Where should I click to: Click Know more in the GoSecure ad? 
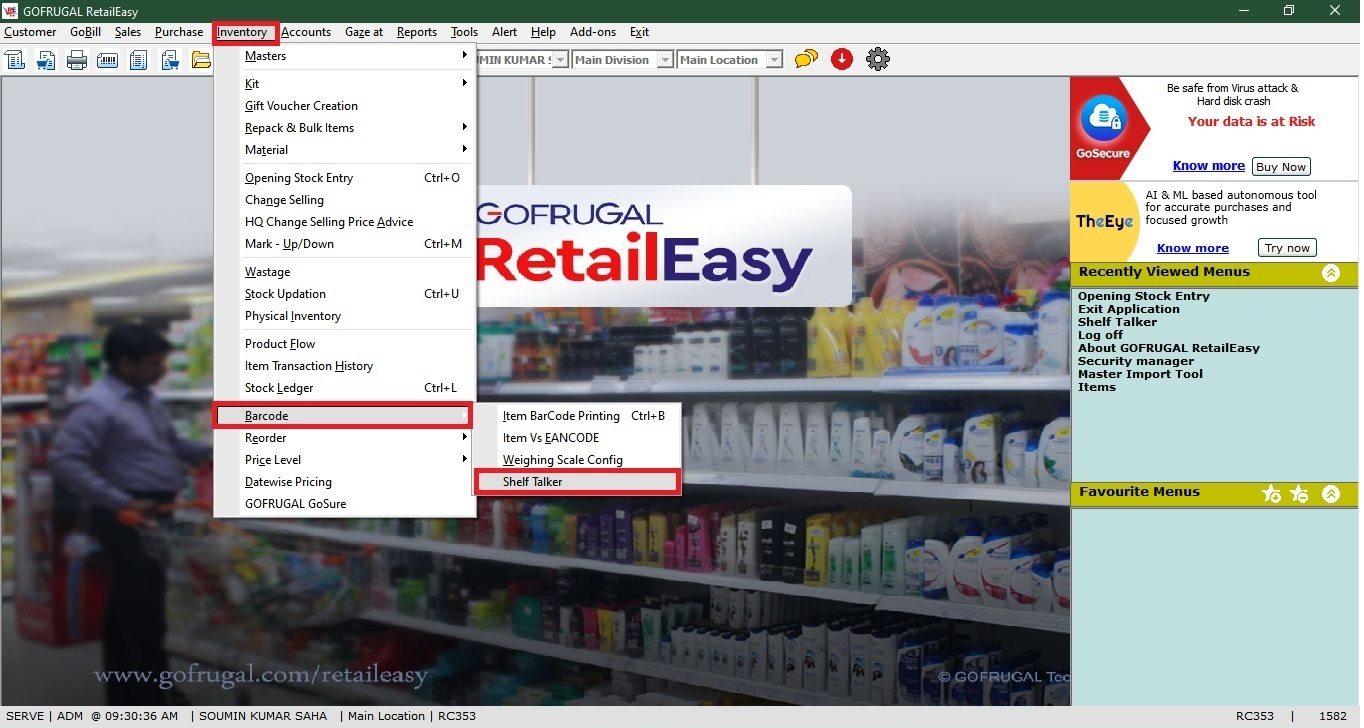[1209, 166]
